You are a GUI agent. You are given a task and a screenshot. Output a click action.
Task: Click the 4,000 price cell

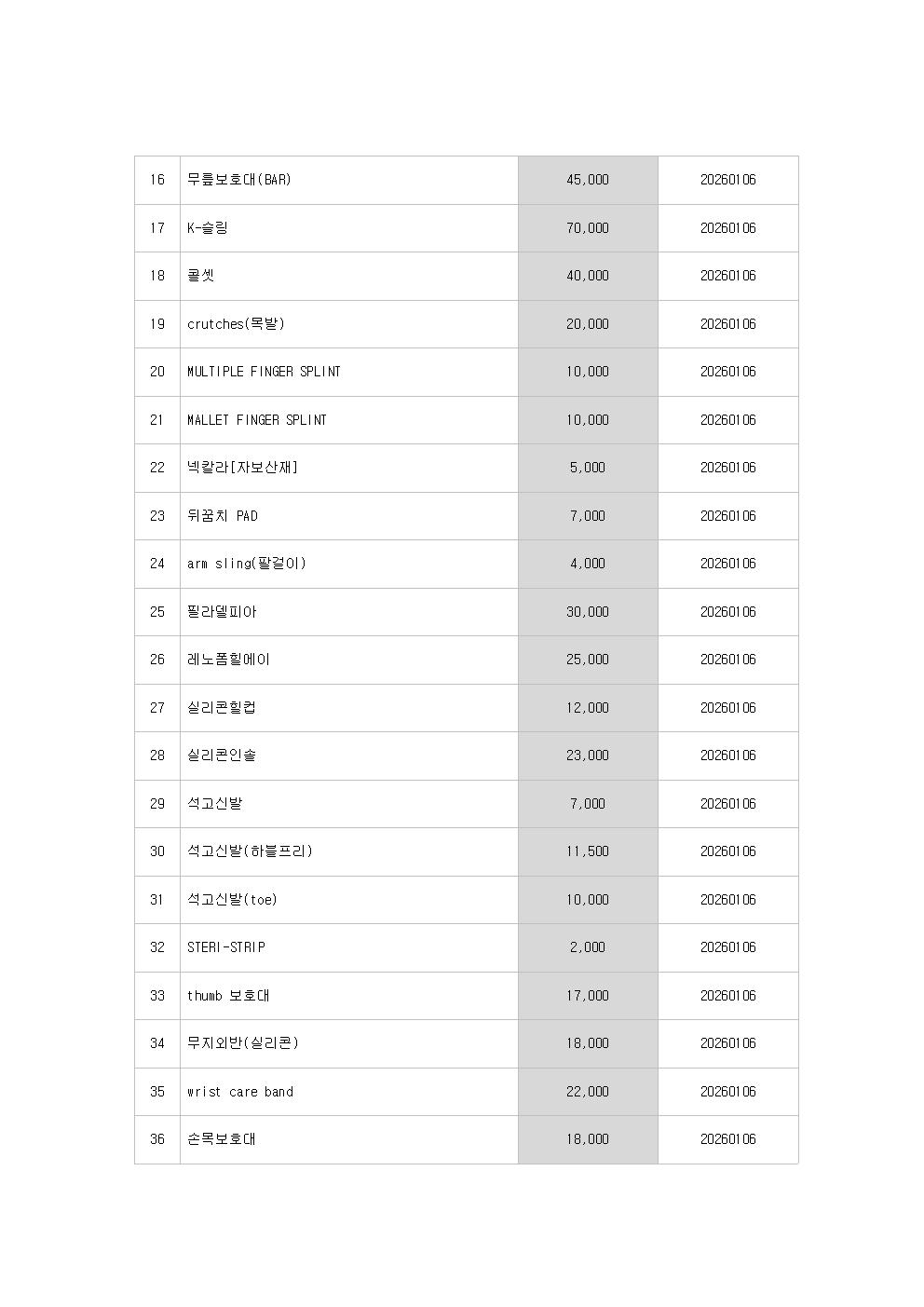[588, 564]
